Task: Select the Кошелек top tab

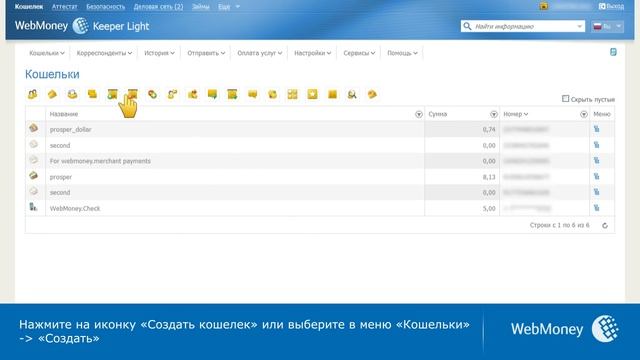Action: [x=29, y=7]
